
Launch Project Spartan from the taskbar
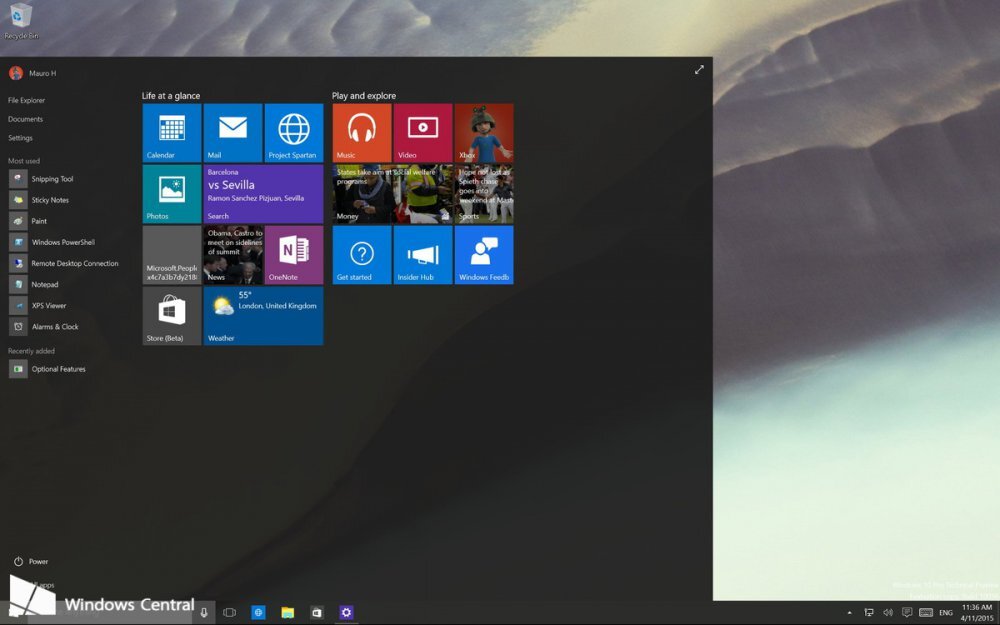tap(258, 611)
